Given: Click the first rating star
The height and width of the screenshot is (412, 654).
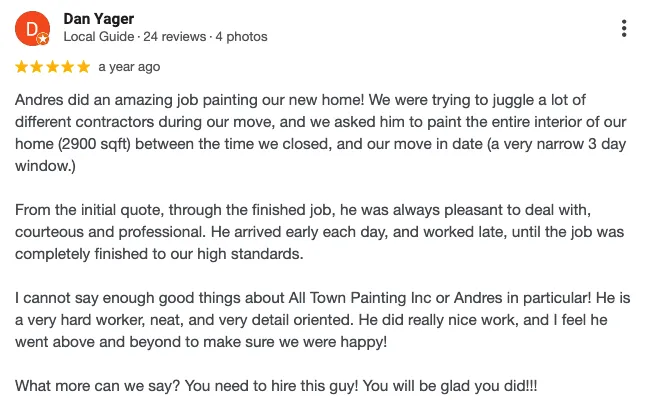Looking at the screenshot, I should tap(23, 67).
